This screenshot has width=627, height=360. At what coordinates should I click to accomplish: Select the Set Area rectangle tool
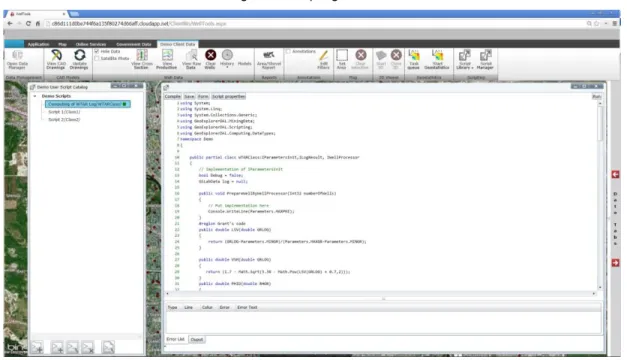(x=342, y=59)
